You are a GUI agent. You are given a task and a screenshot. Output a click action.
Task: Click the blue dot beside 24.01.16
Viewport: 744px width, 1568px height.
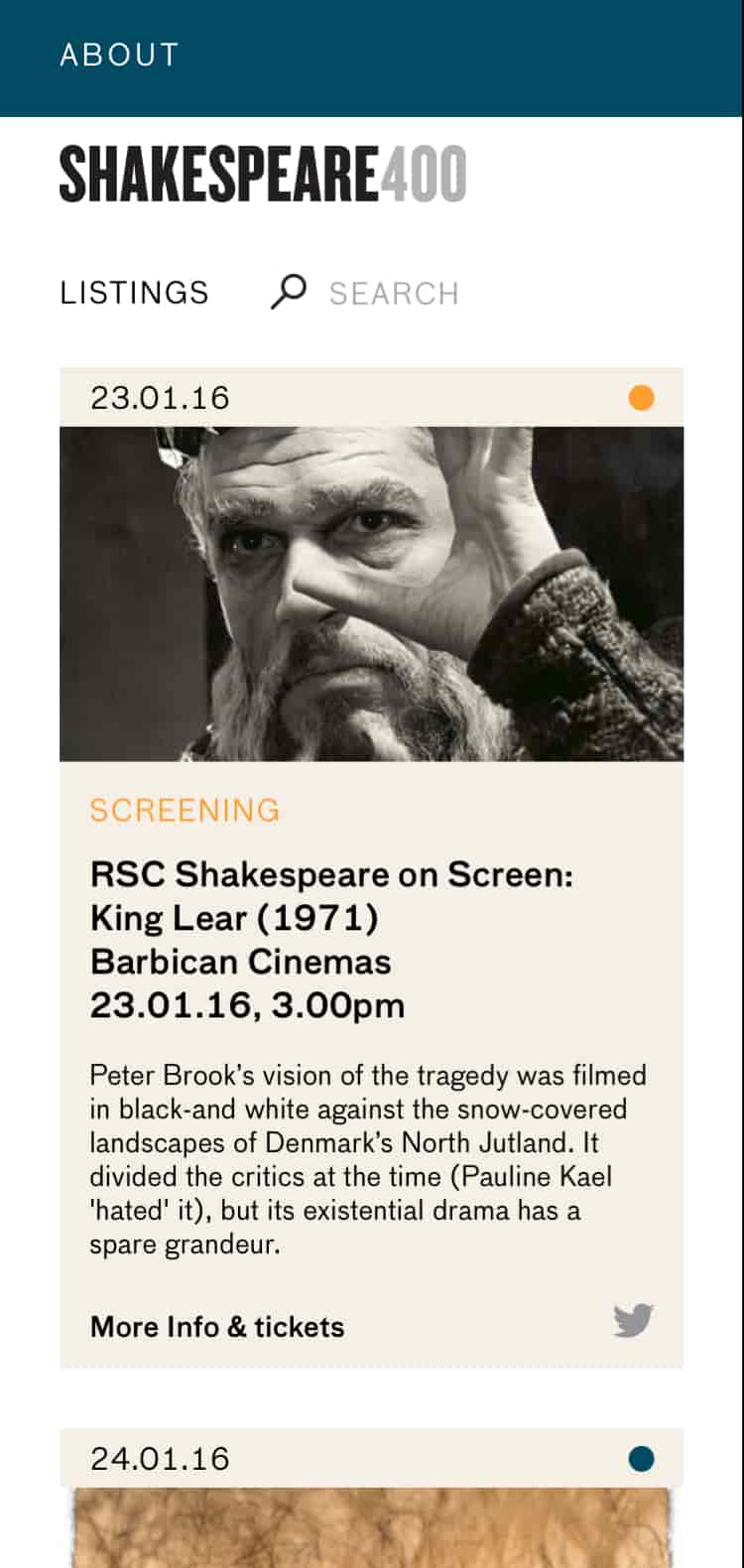[x=641, y=1459]
